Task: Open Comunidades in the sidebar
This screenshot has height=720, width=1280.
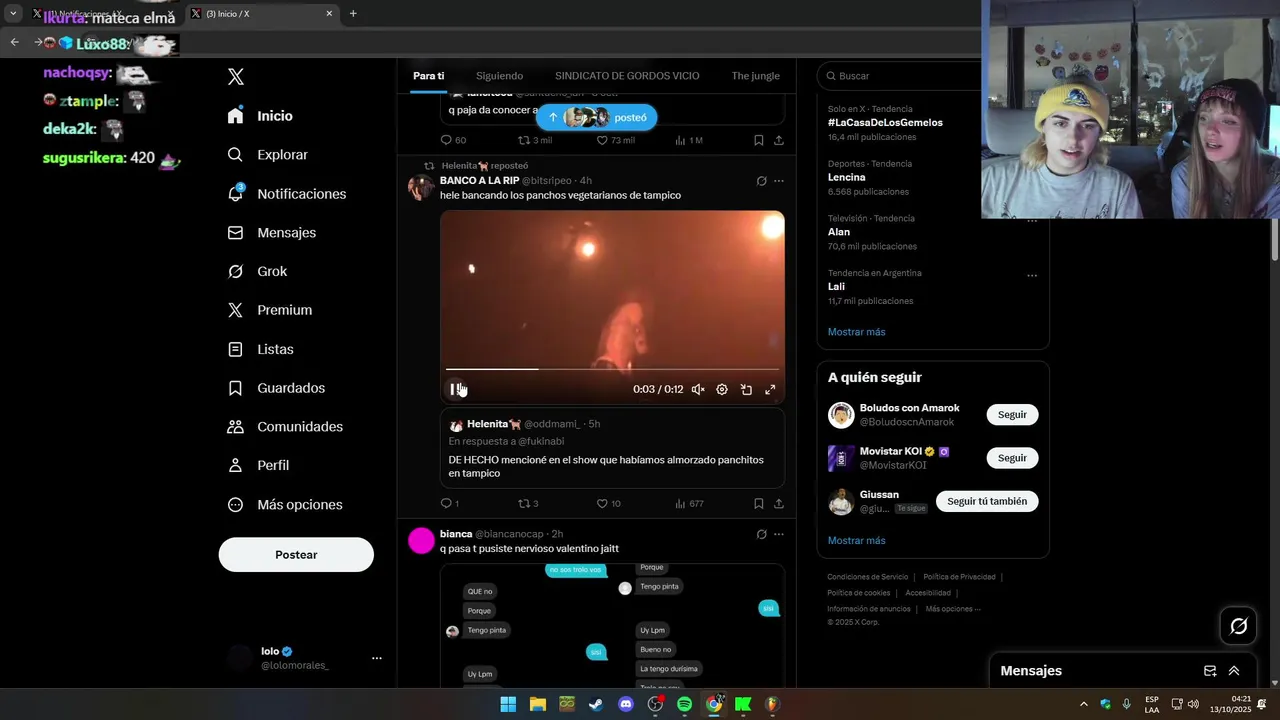Action: click(x=285, y=427)
